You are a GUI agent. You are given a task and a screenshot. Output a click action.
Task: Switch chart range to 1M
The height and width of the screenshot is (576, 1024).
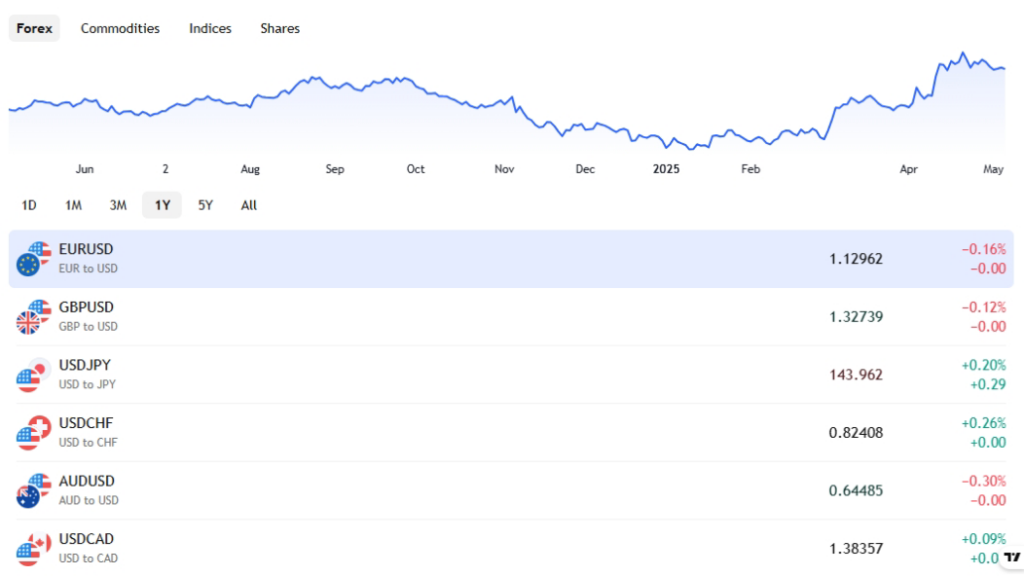pos(73,205)
